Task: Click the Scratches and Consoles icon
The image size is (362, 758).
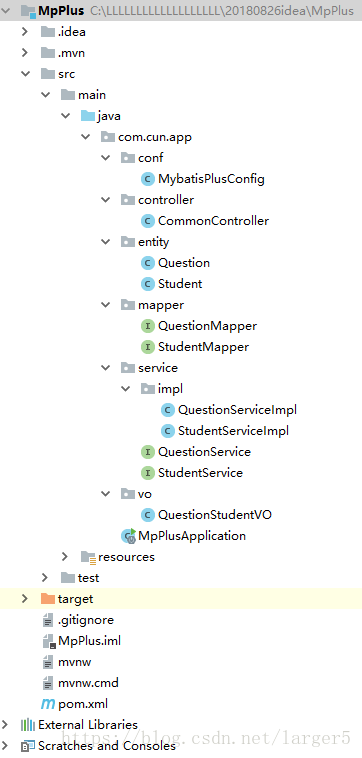Action: (x=28, y=746)
